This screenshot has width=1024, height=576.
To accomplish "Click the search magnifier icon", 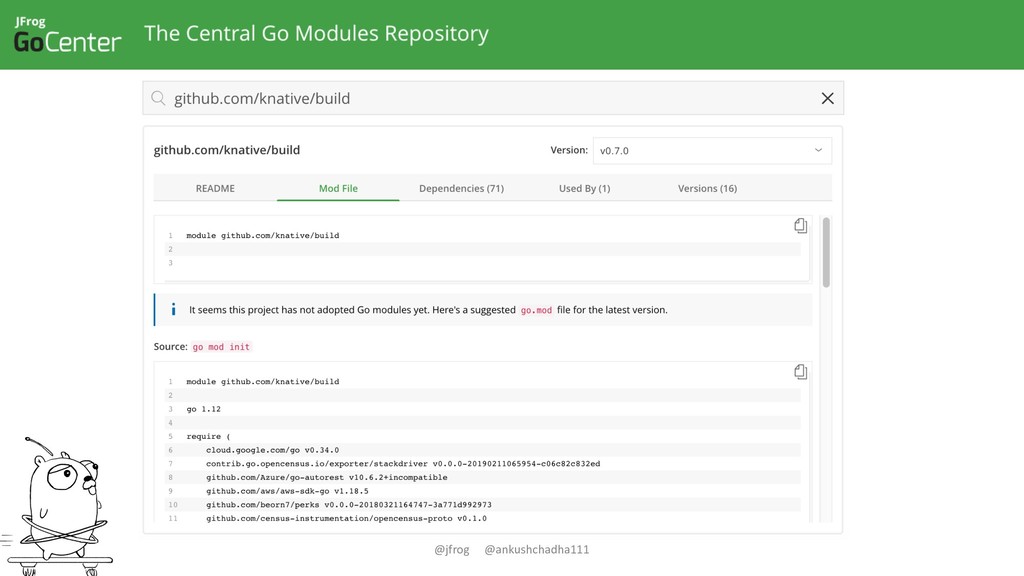I will [158, 98].
